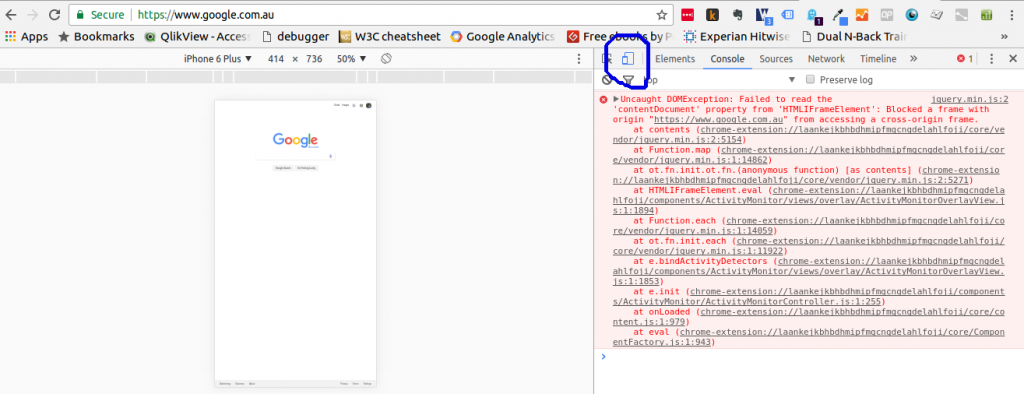
Task: Open the ComponentFactory.js:1:943 stack link
Action: click(x=809, y=337)
